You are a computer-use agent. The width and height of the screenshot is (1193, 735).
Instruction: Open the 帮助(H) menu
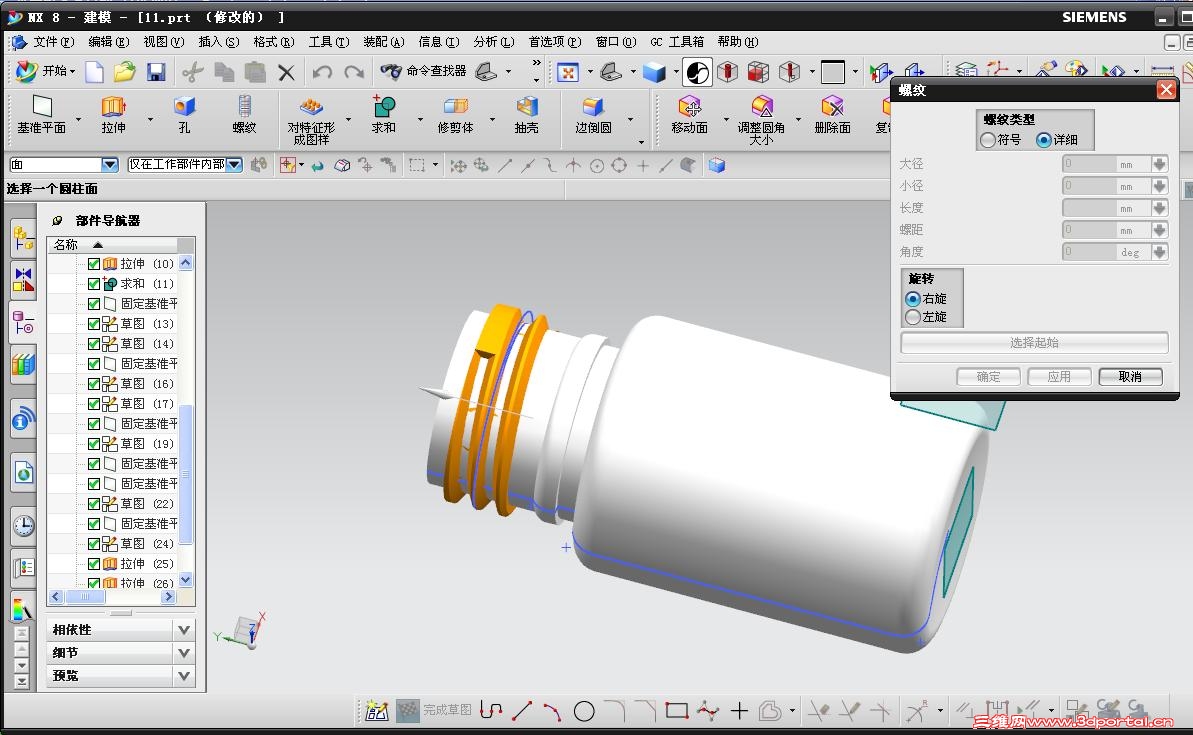(x=737, y=42)
